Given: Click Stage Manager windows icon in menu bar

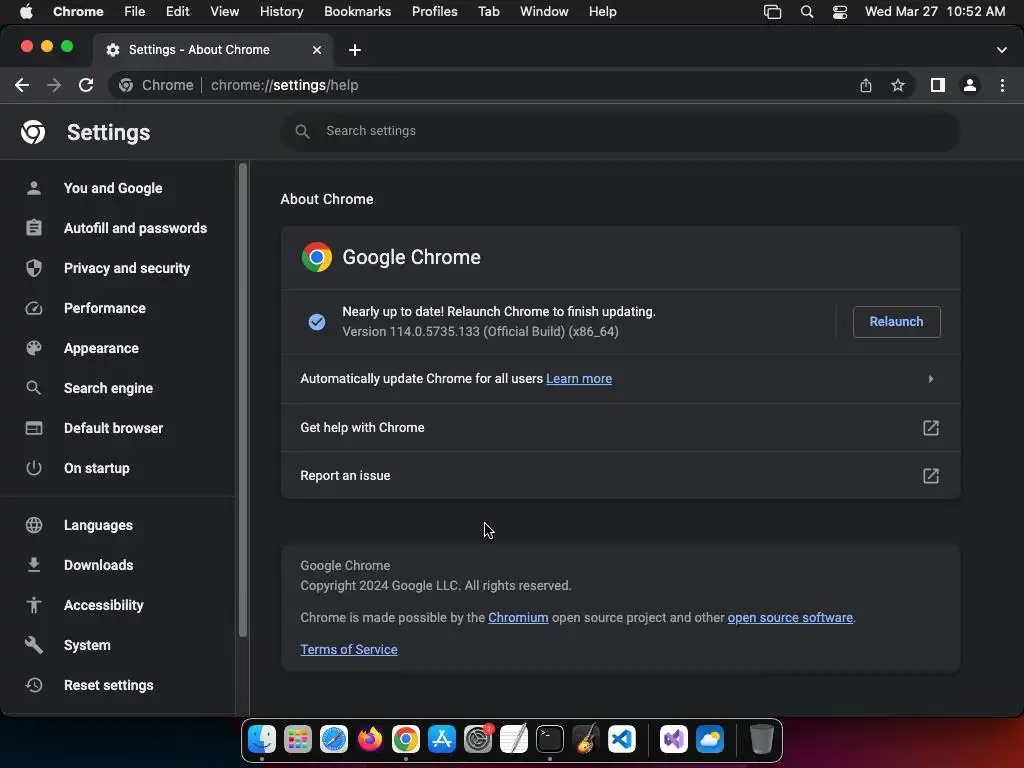Looking at the screenshot, I should point(773,12).
